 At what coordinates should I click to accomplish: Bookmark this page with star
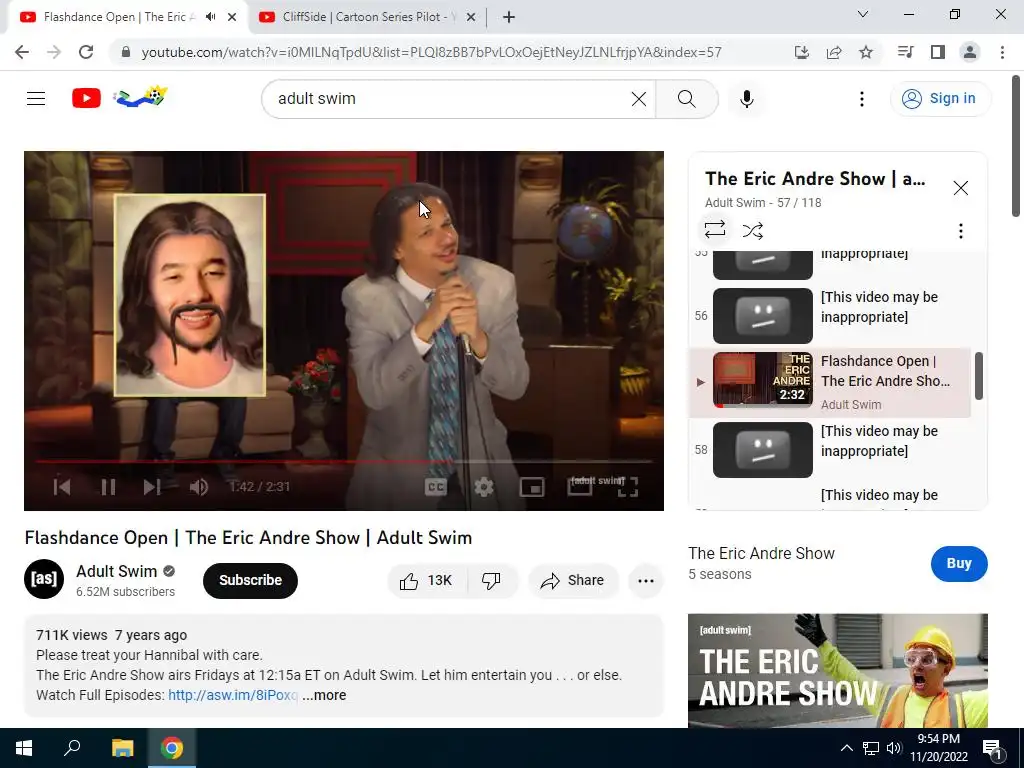coord(865,52)
